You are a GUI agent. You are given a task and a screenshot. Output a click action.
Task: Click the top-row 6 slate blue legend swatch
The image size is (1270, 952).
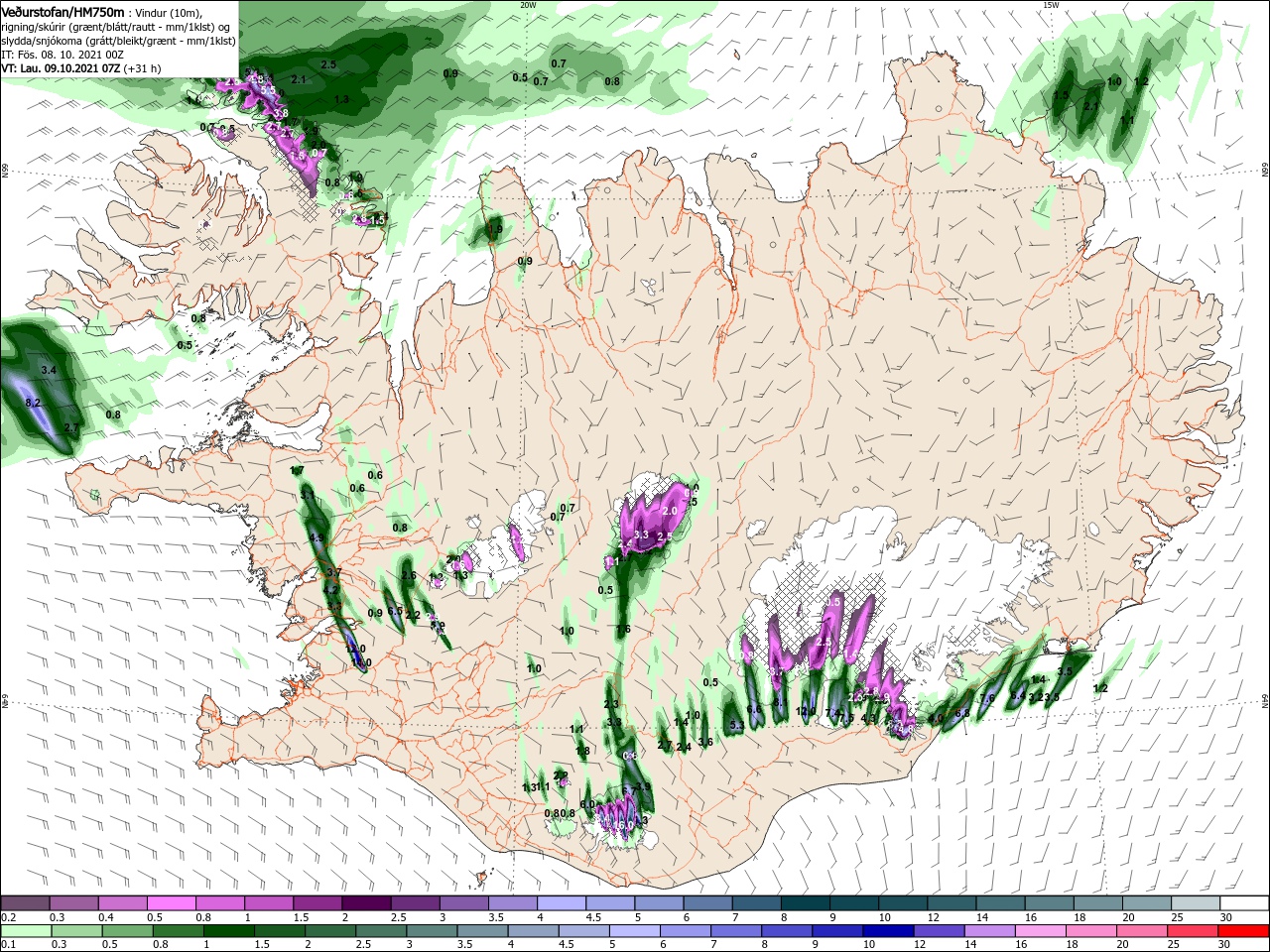click(707, 903)
